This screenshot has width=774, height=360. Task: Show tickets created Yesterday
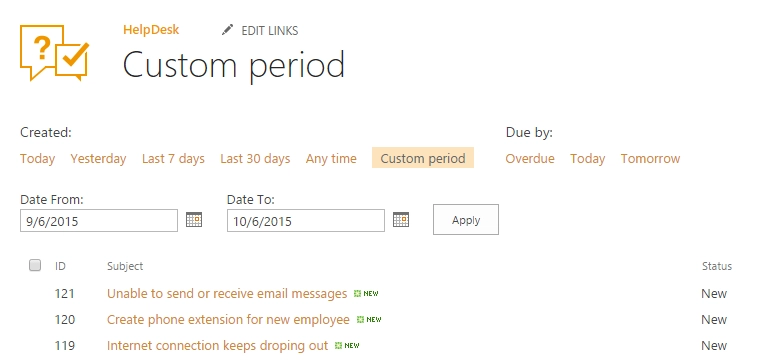point(98,159)
